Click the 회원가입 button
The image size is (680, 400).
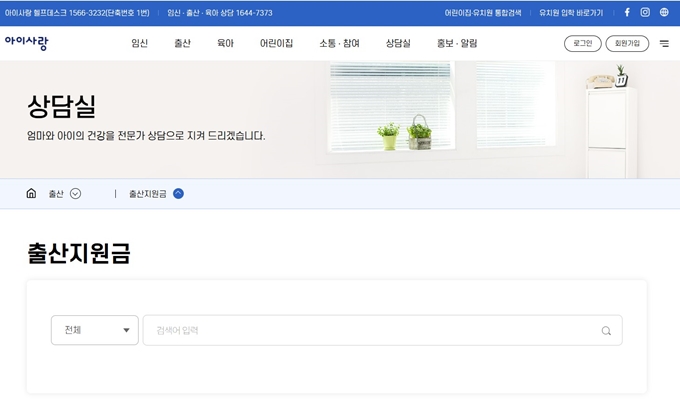click(x=627, y=43)
